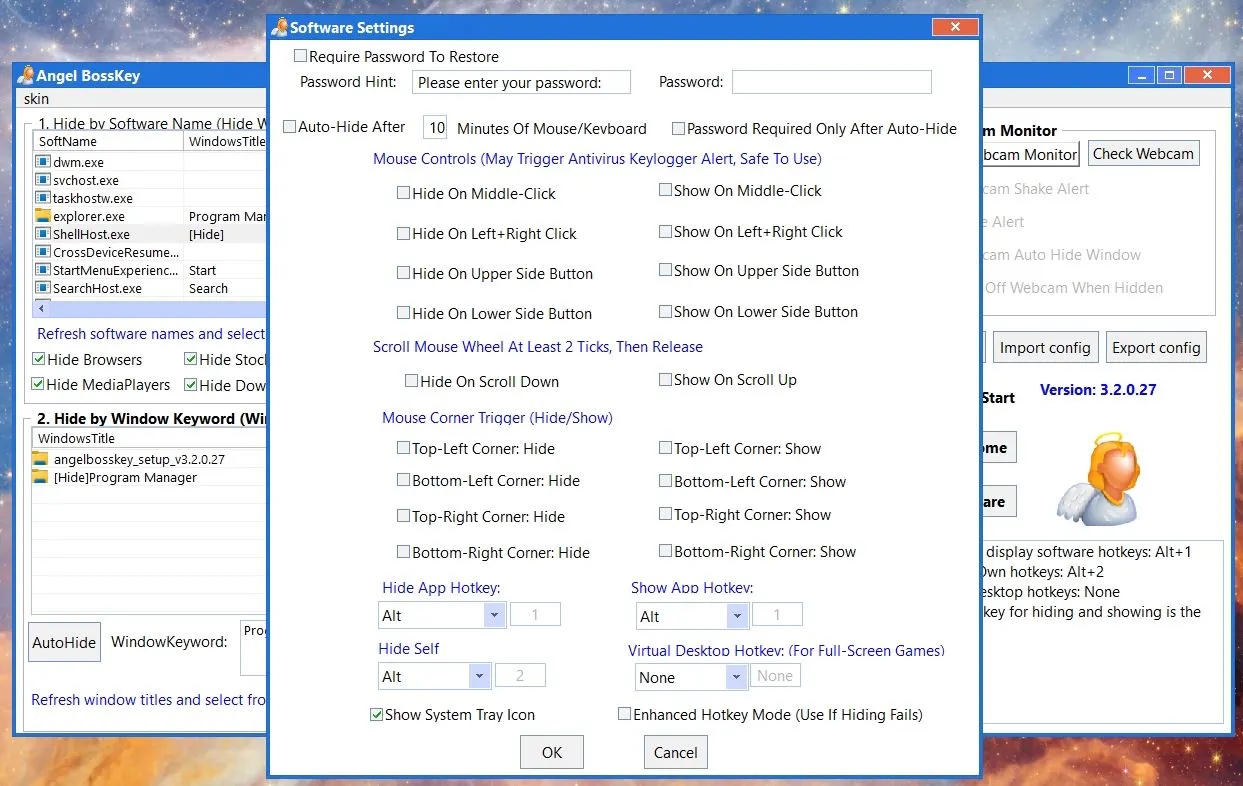
Task: Click Cancel in Software Settings
Action: [x=676, y=752]
